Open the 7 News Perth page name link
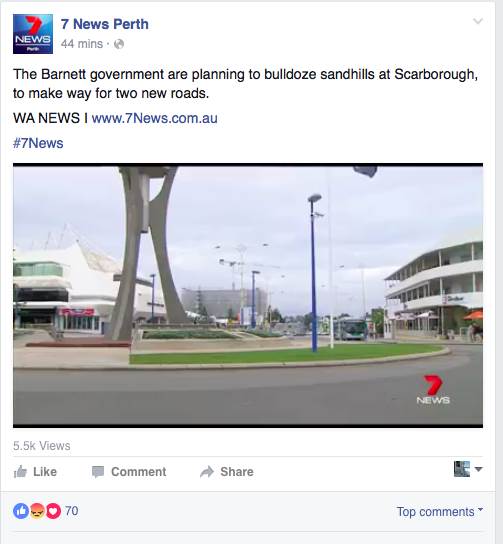Screen dimensions: 503x544 point(105,24)
